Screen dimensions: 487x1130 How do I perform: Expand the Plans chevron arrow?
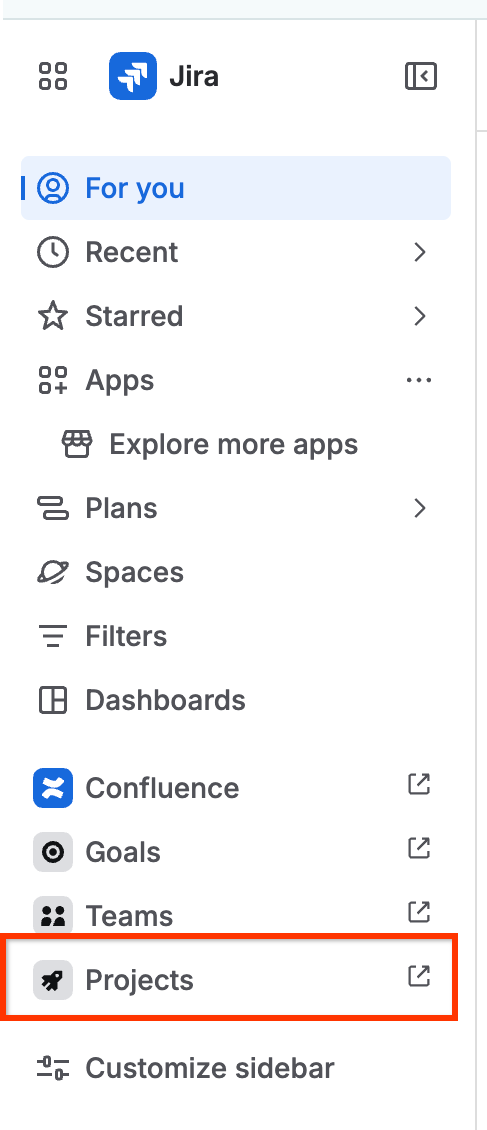(x=420, y=509)
